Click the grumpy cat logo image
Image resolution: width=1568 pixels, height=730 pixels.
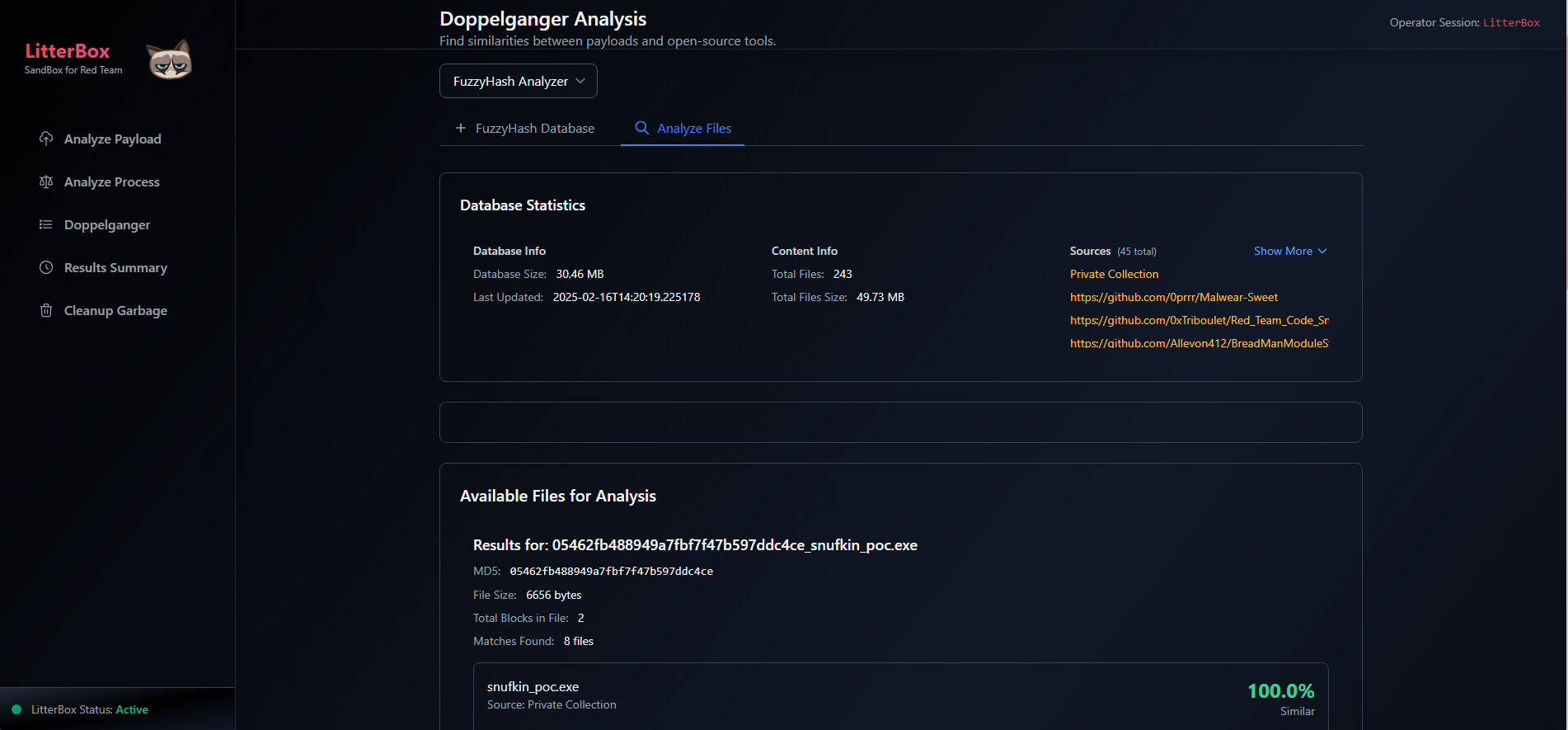point(170,59)
